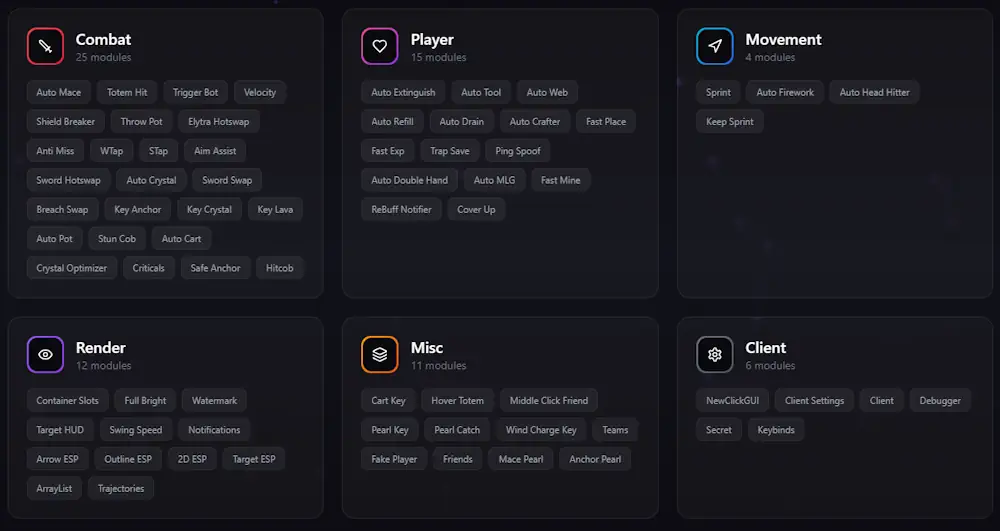Pick the Auto Firework module
Screen dimensions: 1000x531
[785, 92]
